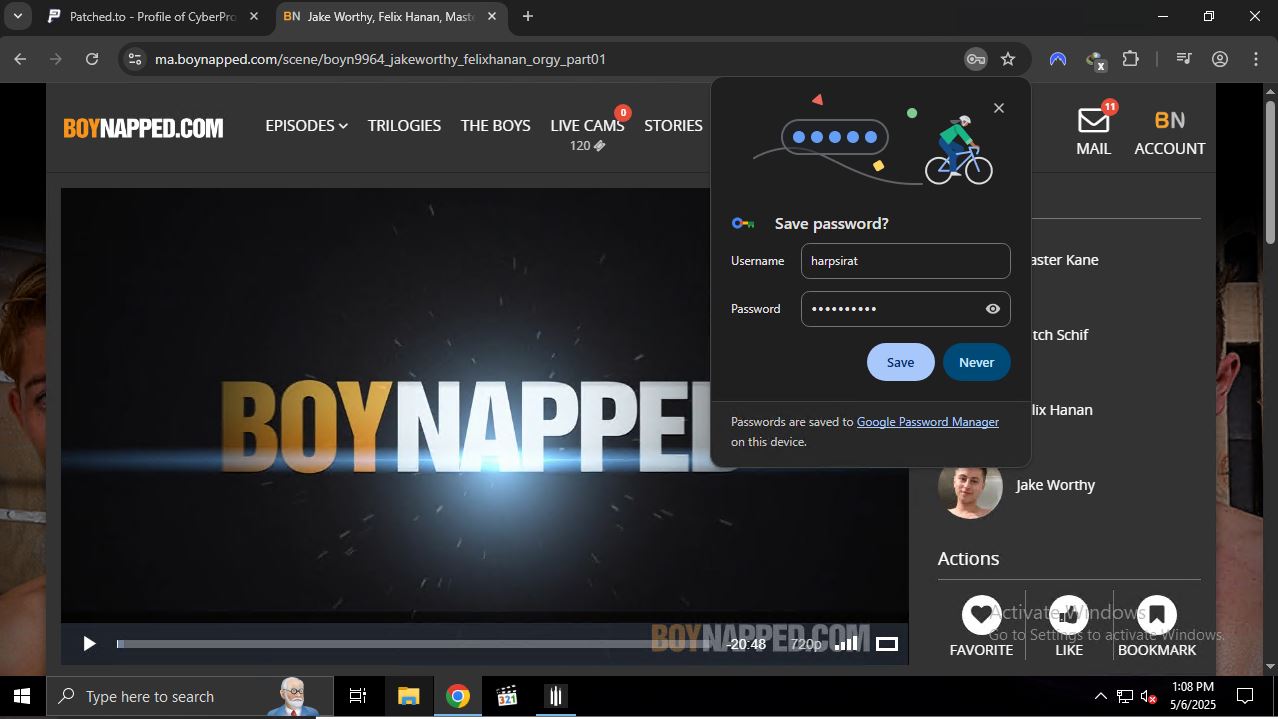The height and width of the screenshot is (719, 1278).
Task: Click the page vertical scrollbar
Action: (x=1270, y=170)
